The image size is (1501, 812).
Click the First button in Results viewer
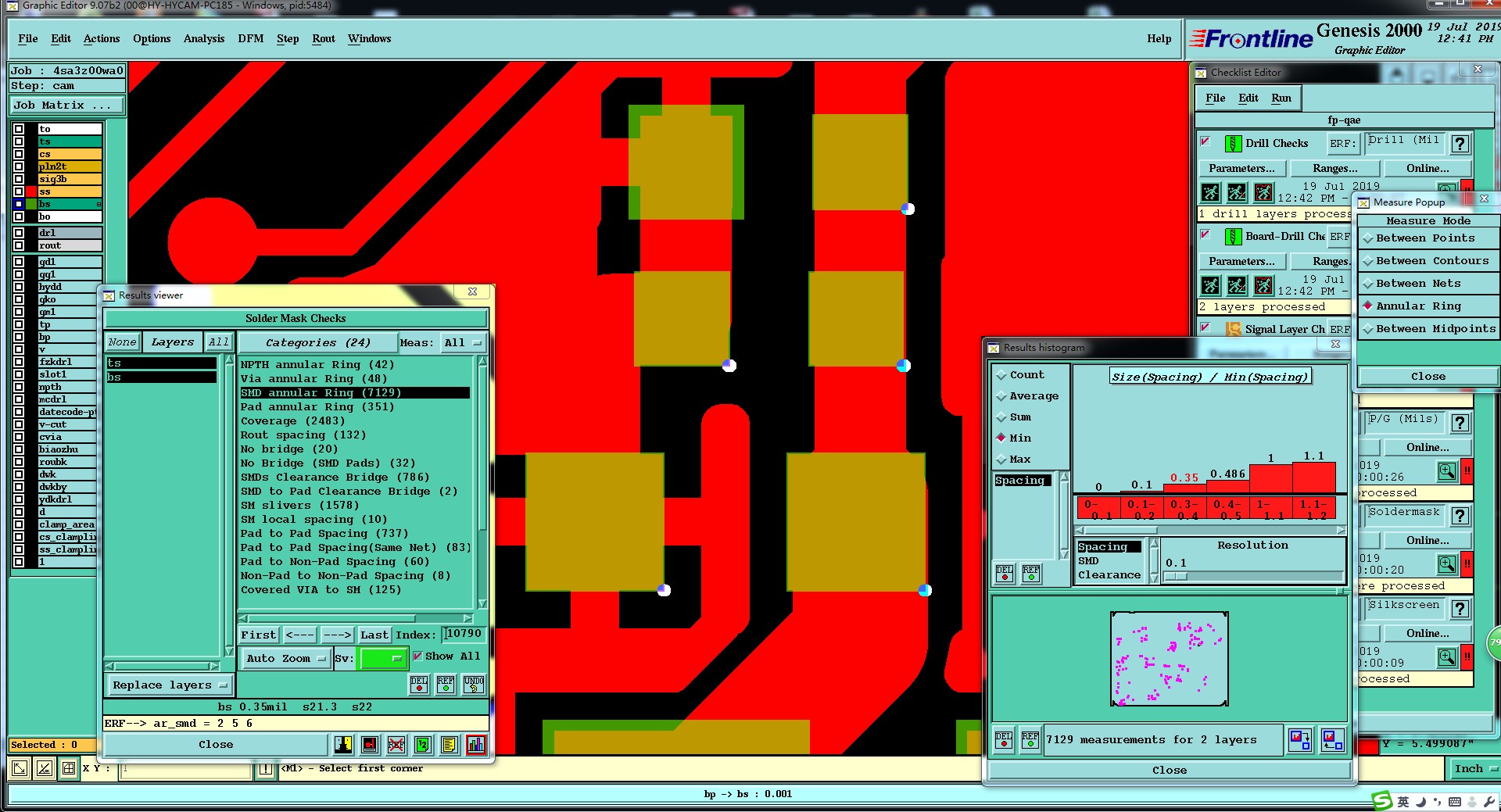click(259, 635)
